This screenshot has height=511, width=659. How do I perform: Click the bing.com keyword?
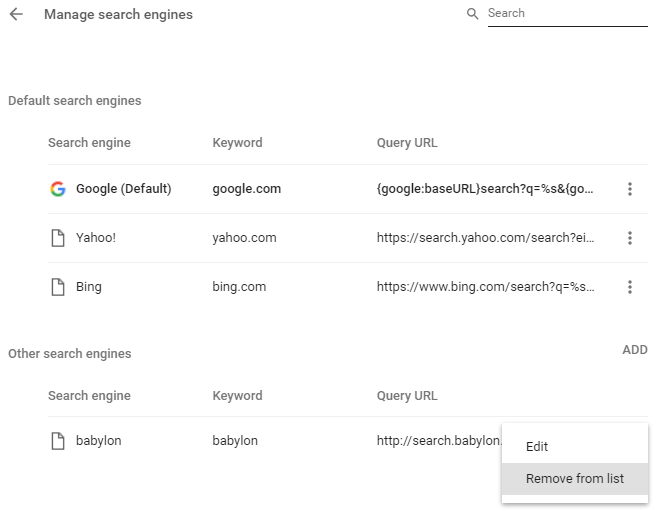tap(239, 287)
